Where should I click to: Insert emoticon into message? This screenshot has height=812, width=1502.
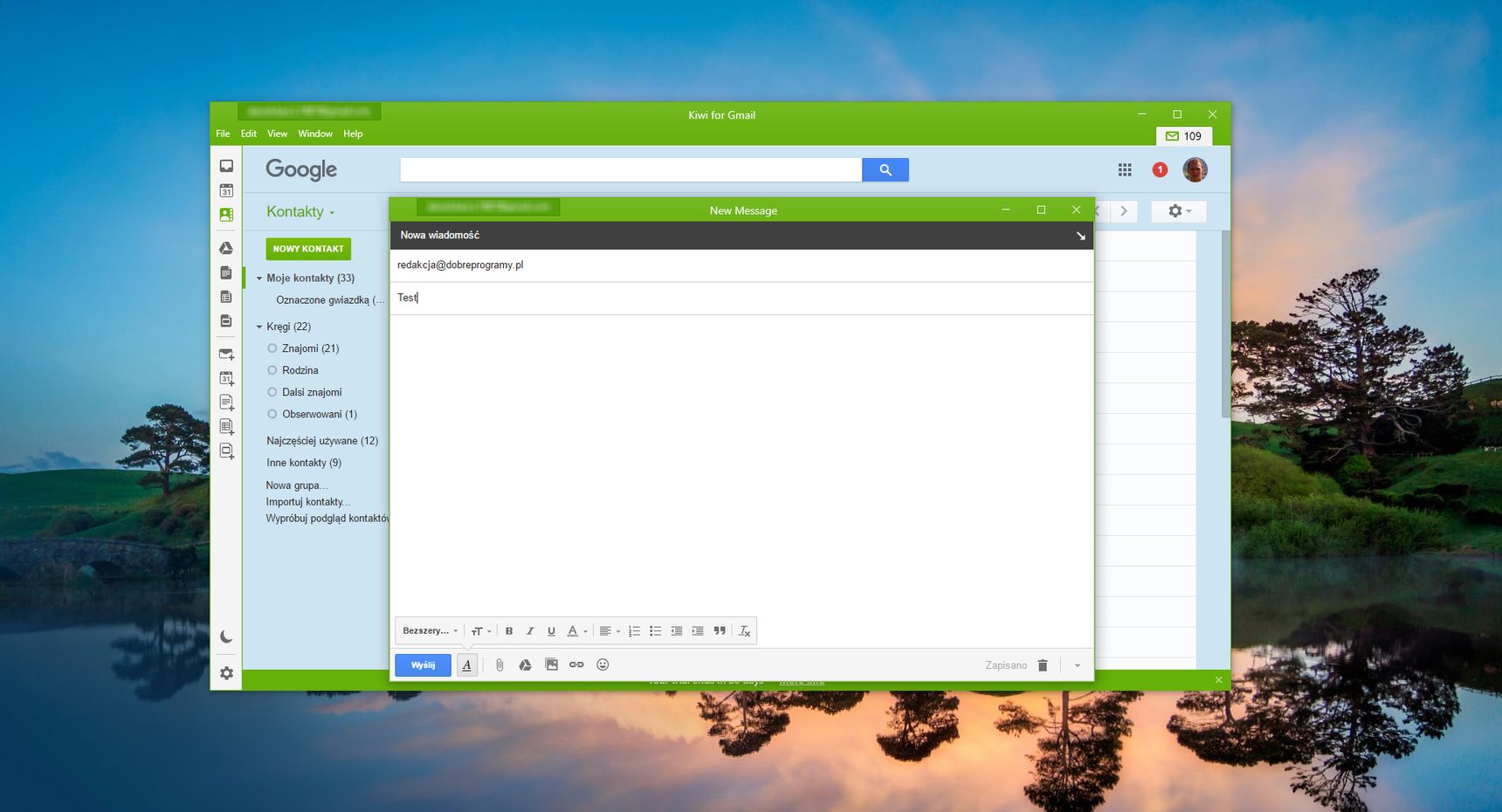click(603, 665)
